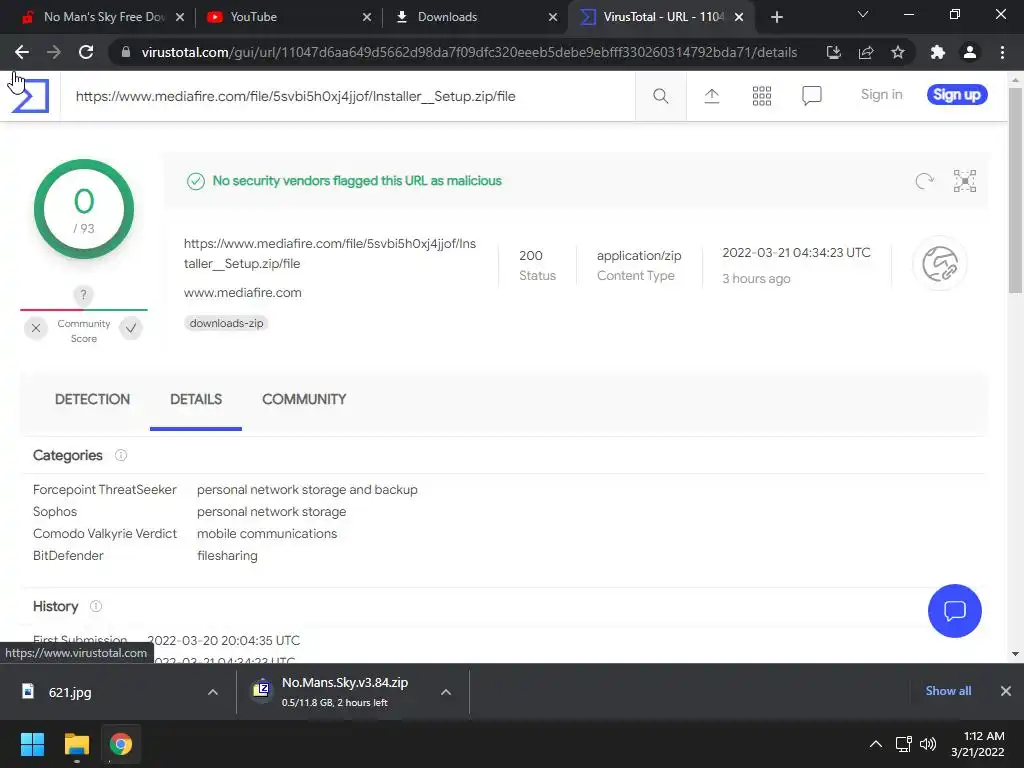Click the URL search input field
The height and width of the screenshot is (768, 1024).
346,96
